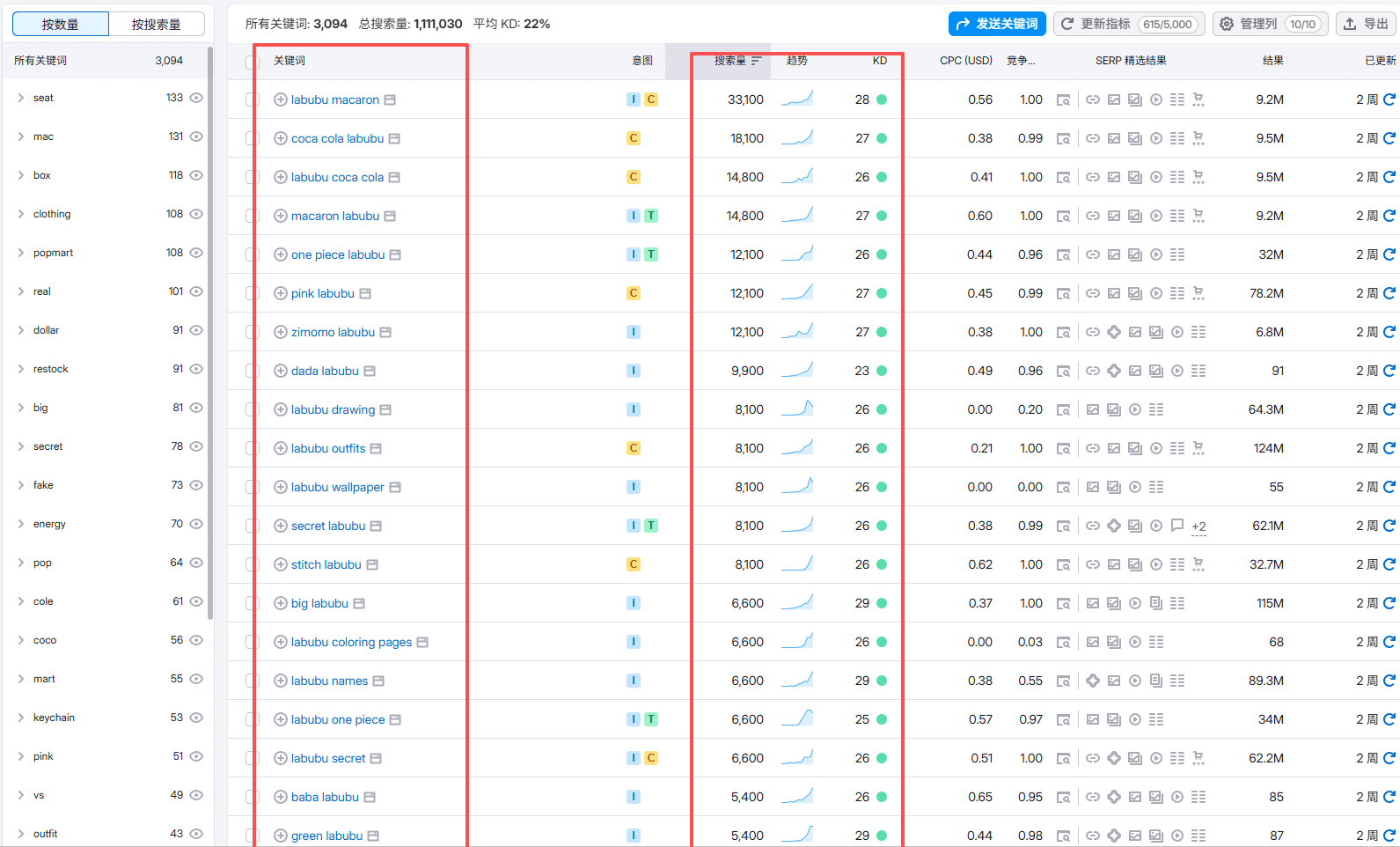
Task: Toggle eye icon for restock group
Action: click(x=196, y=369)
